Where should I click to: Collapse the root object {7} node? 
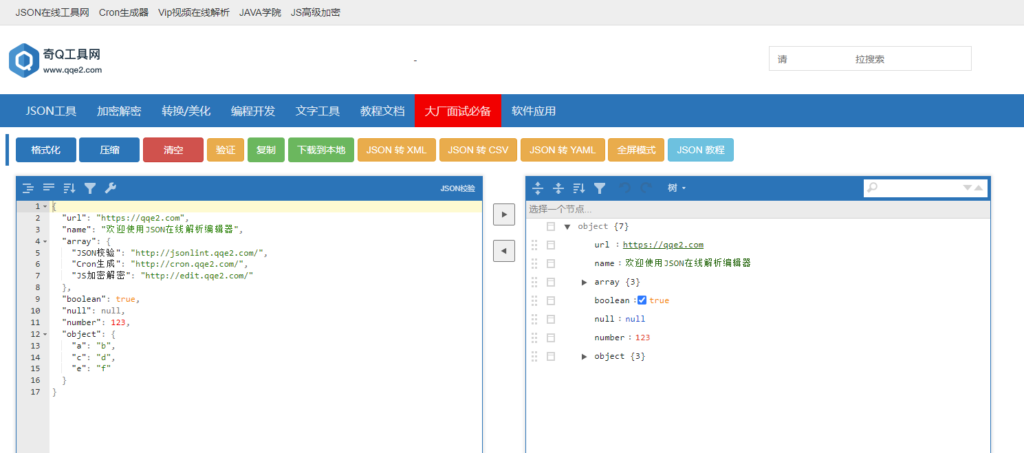[568, 227]
